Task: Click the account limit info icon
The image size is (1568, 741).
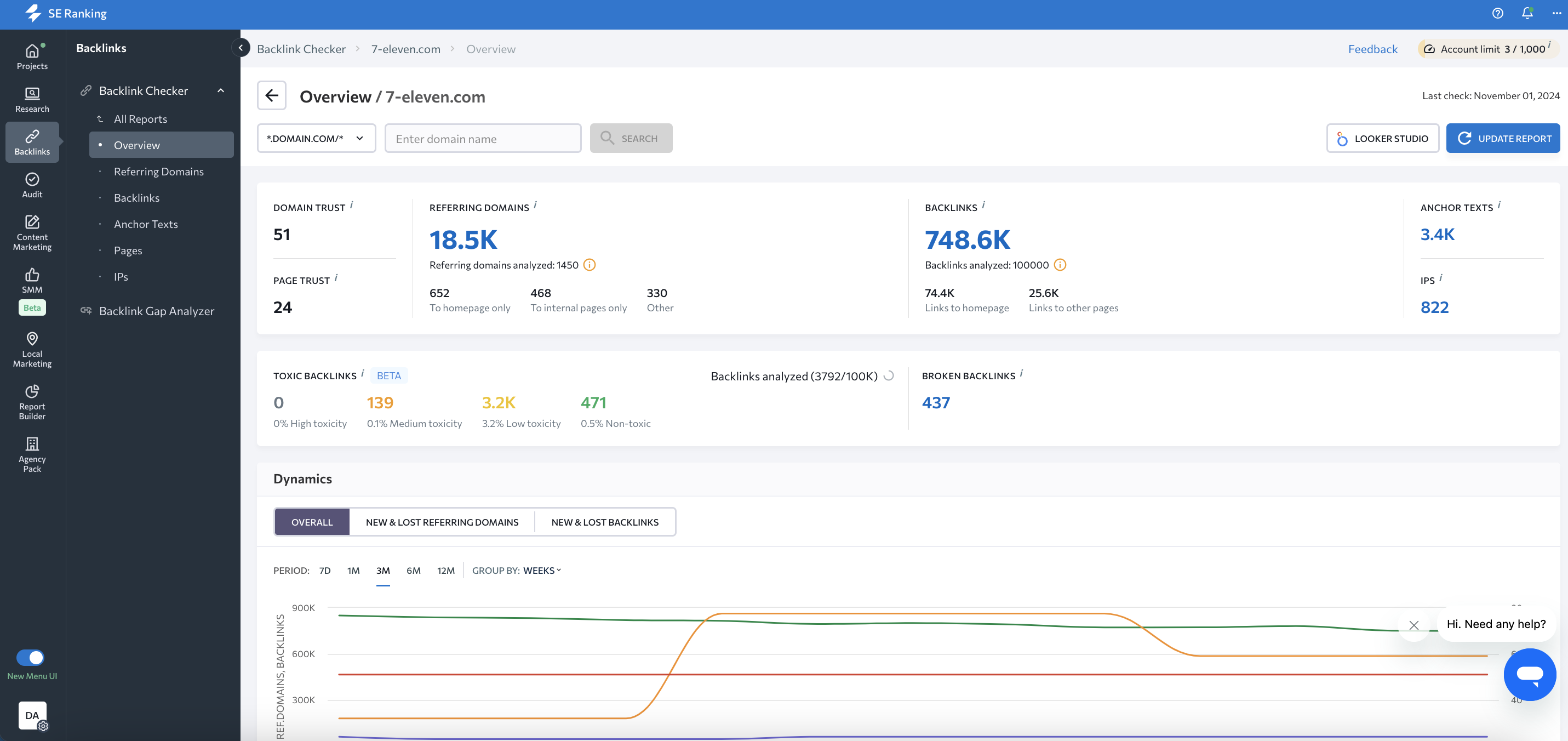Action: tap(1550, 45)
